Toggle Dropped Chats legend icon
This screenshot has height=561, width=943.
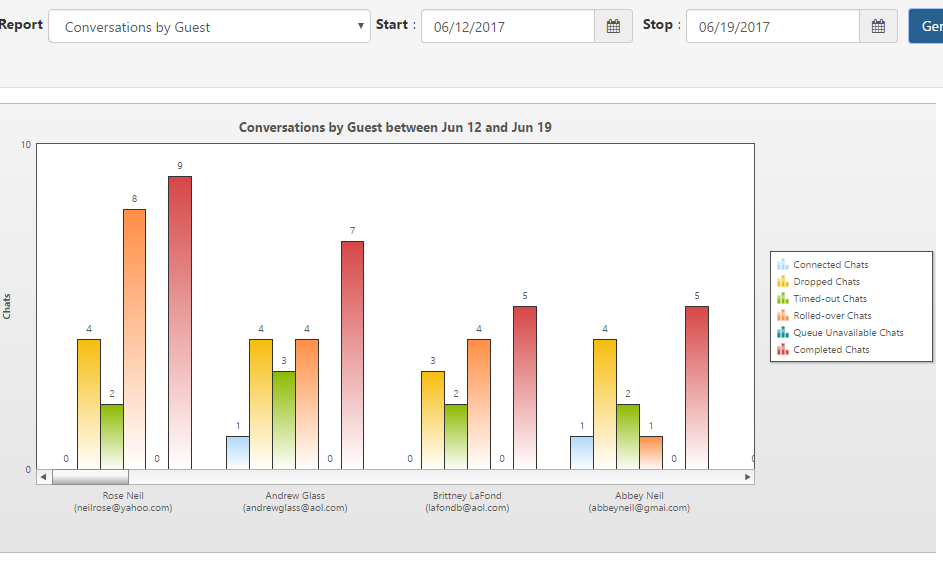pos(782,281)
